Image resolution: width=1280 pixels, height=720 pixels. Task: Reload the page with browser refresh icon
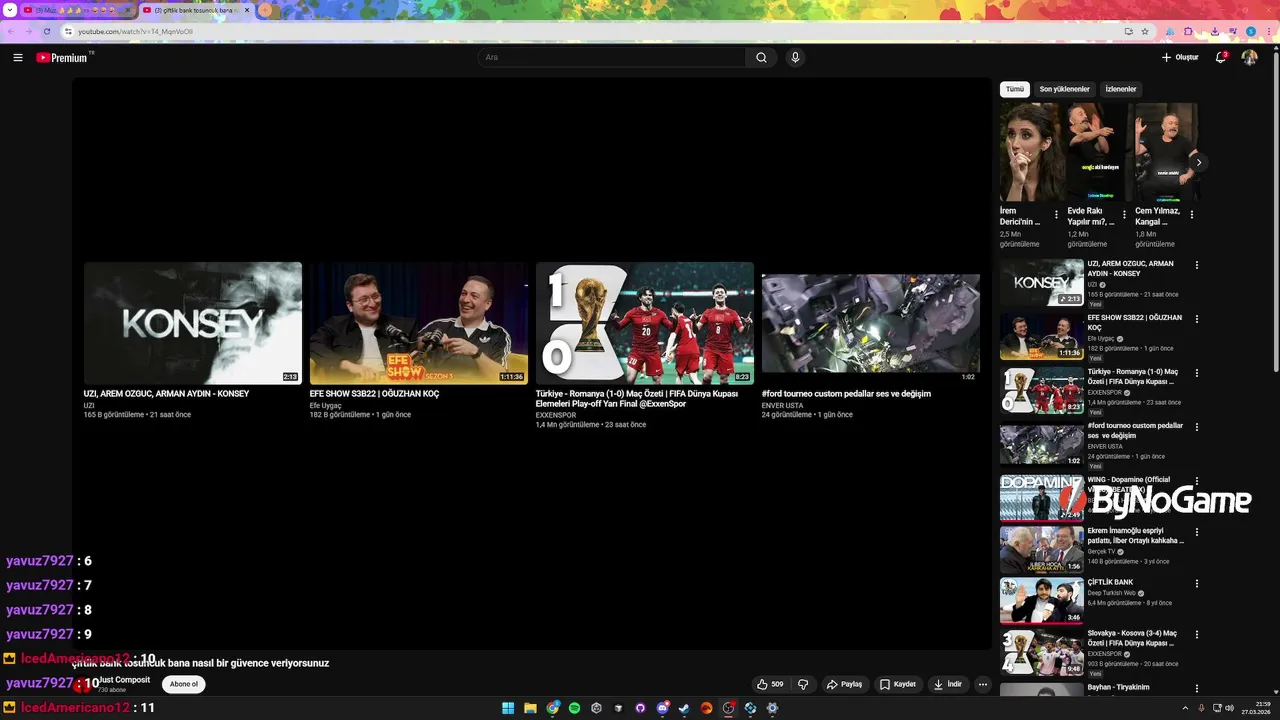pyautogui.click(x=46, y=31)
